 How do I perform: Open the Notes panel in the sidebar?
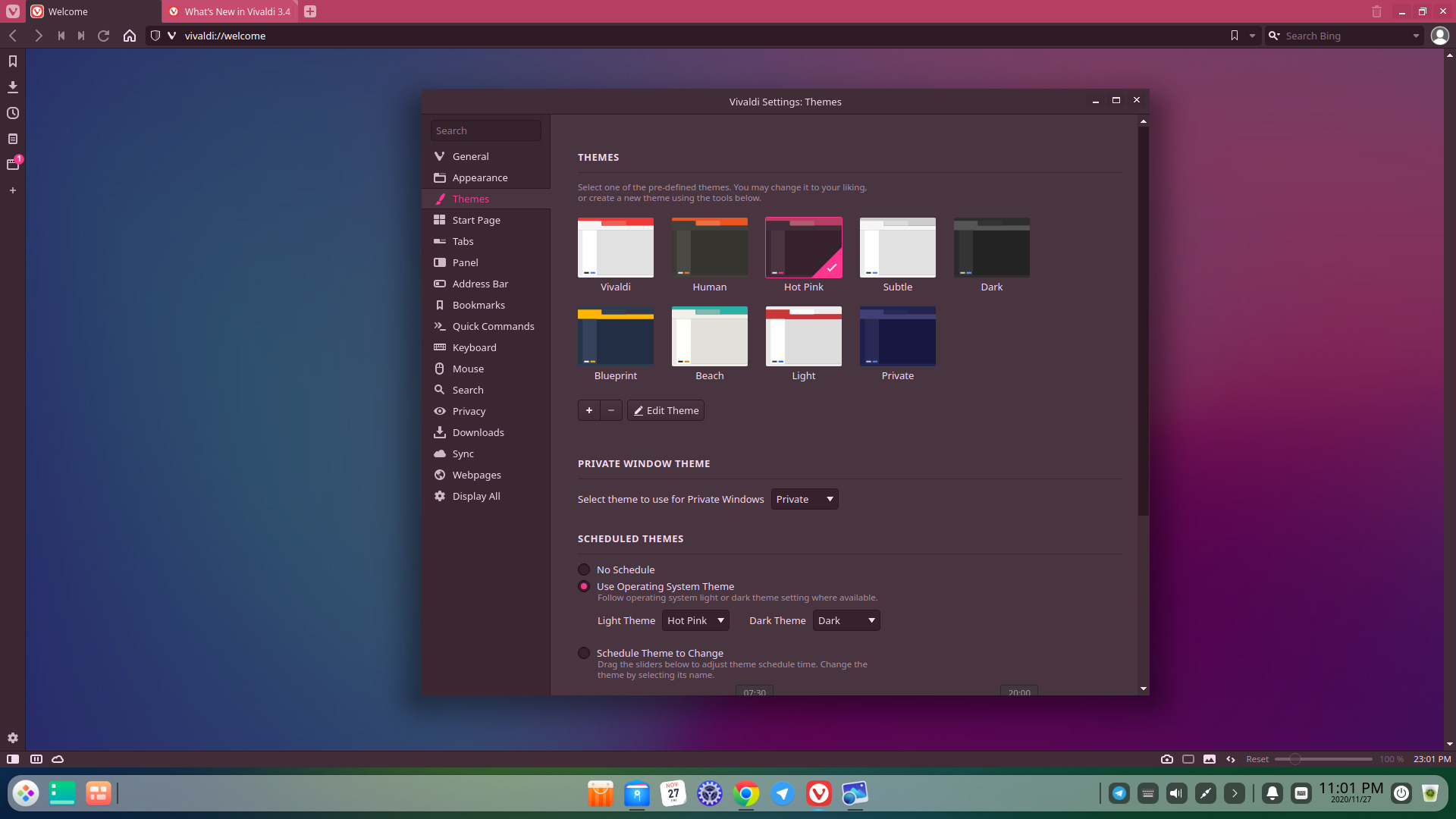[x=12, y=139]
